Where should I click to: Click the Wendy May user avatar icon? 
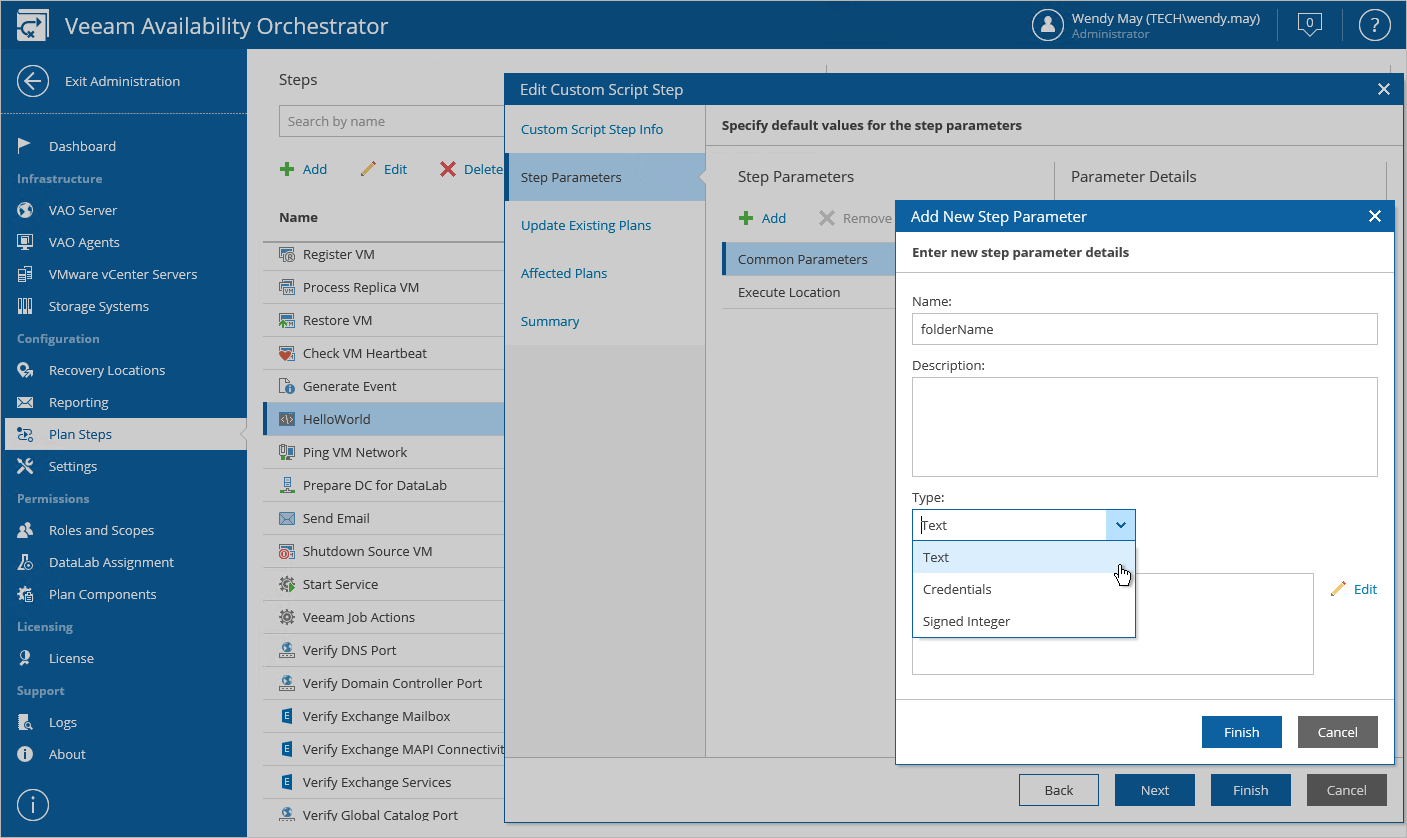click(1047, 25)
